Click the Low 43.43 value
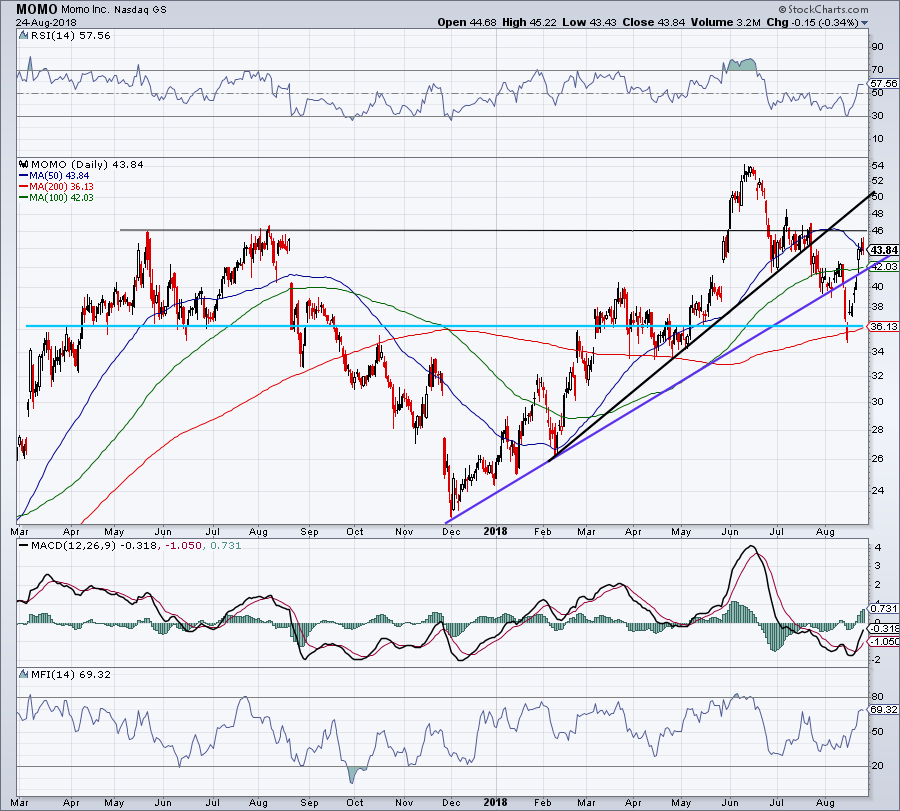This screenshot has height=811, width=900. [x=589, y=22]
